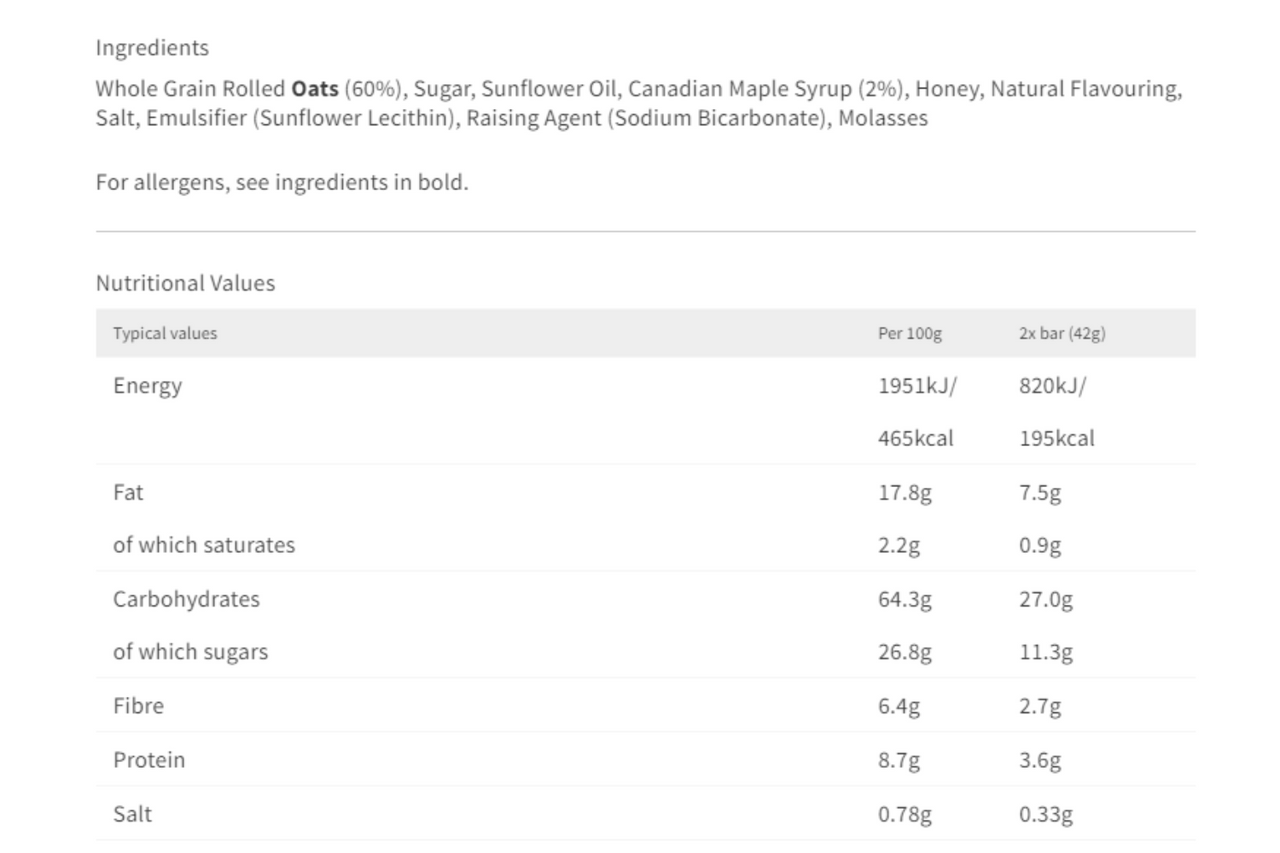Click the Canadian Maple Syrup ingredient text
The height and width of the screenshot is (853, 1280).
coord(740,88)
